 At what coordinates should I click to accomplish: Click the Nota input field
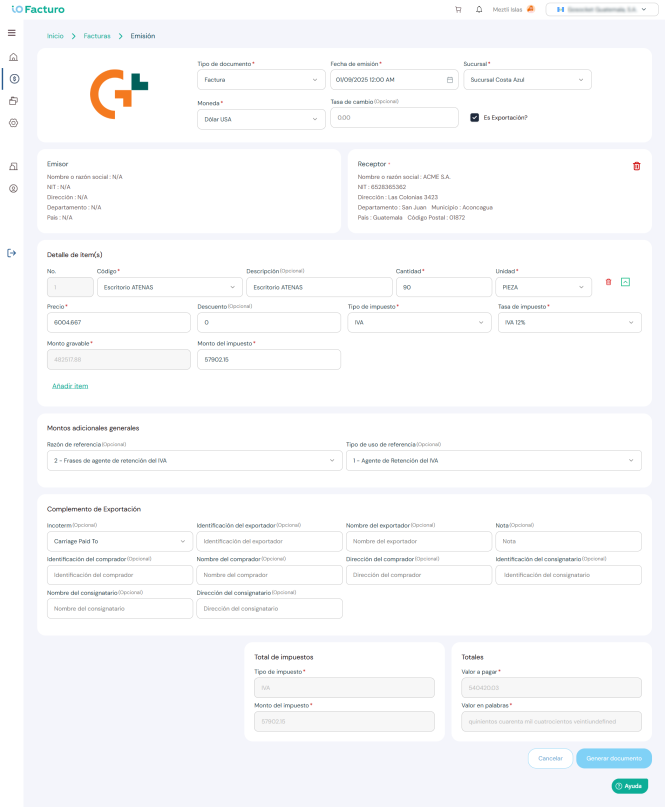pyautogui.click(x=568, y=541)
